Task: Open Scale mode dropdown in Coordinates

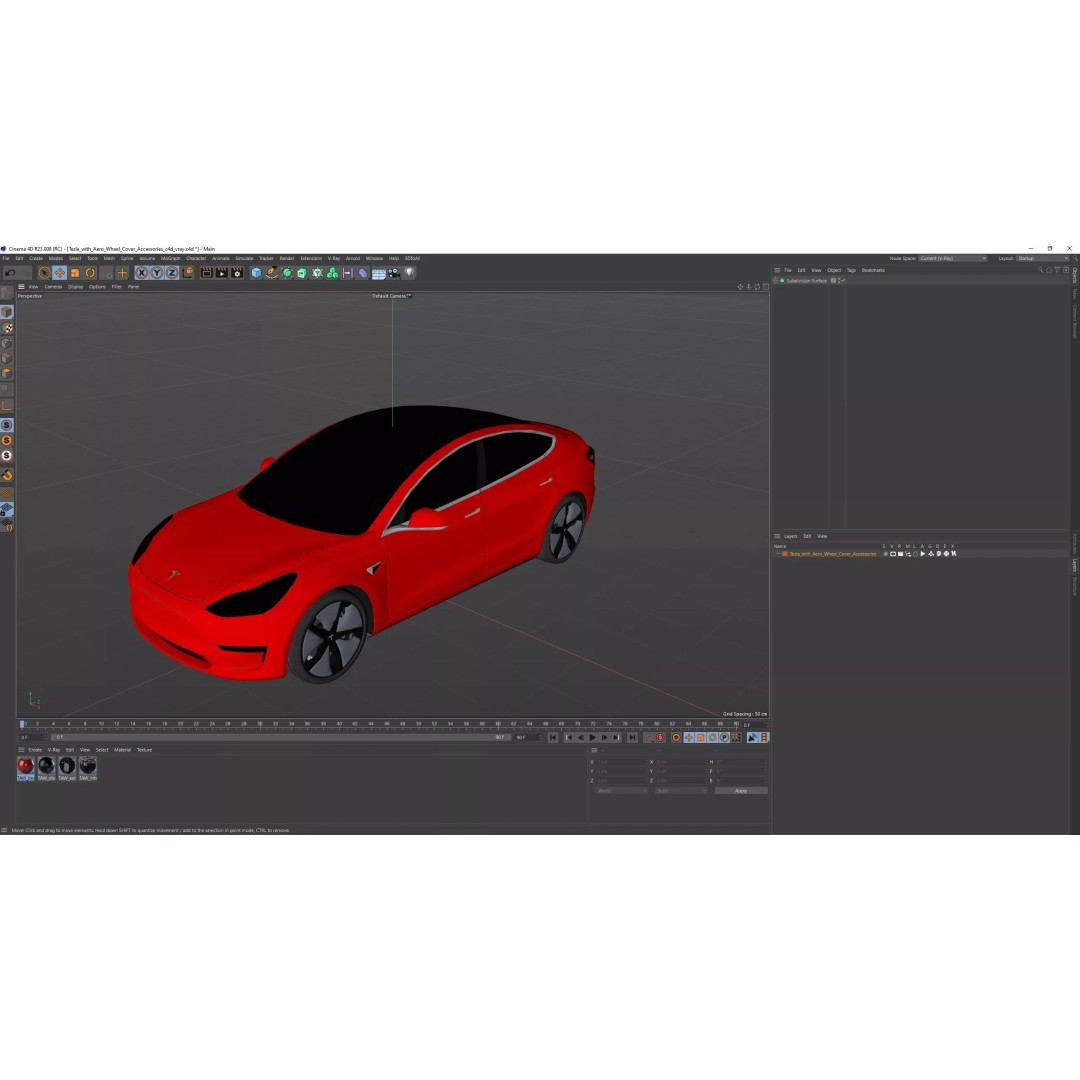Action: tap(681, 791)
